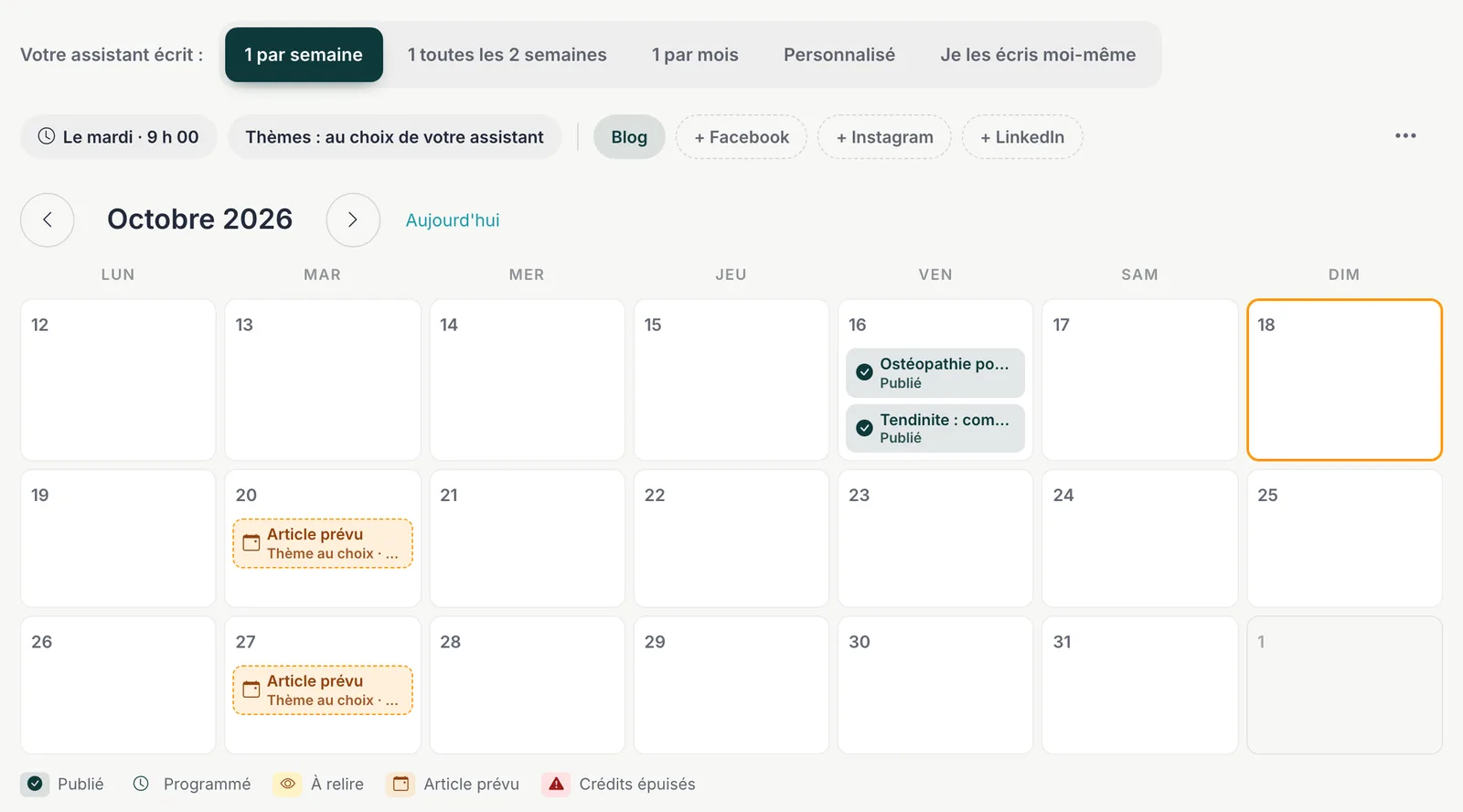Click the Programmé legend clock icon

tap(141, 784)
